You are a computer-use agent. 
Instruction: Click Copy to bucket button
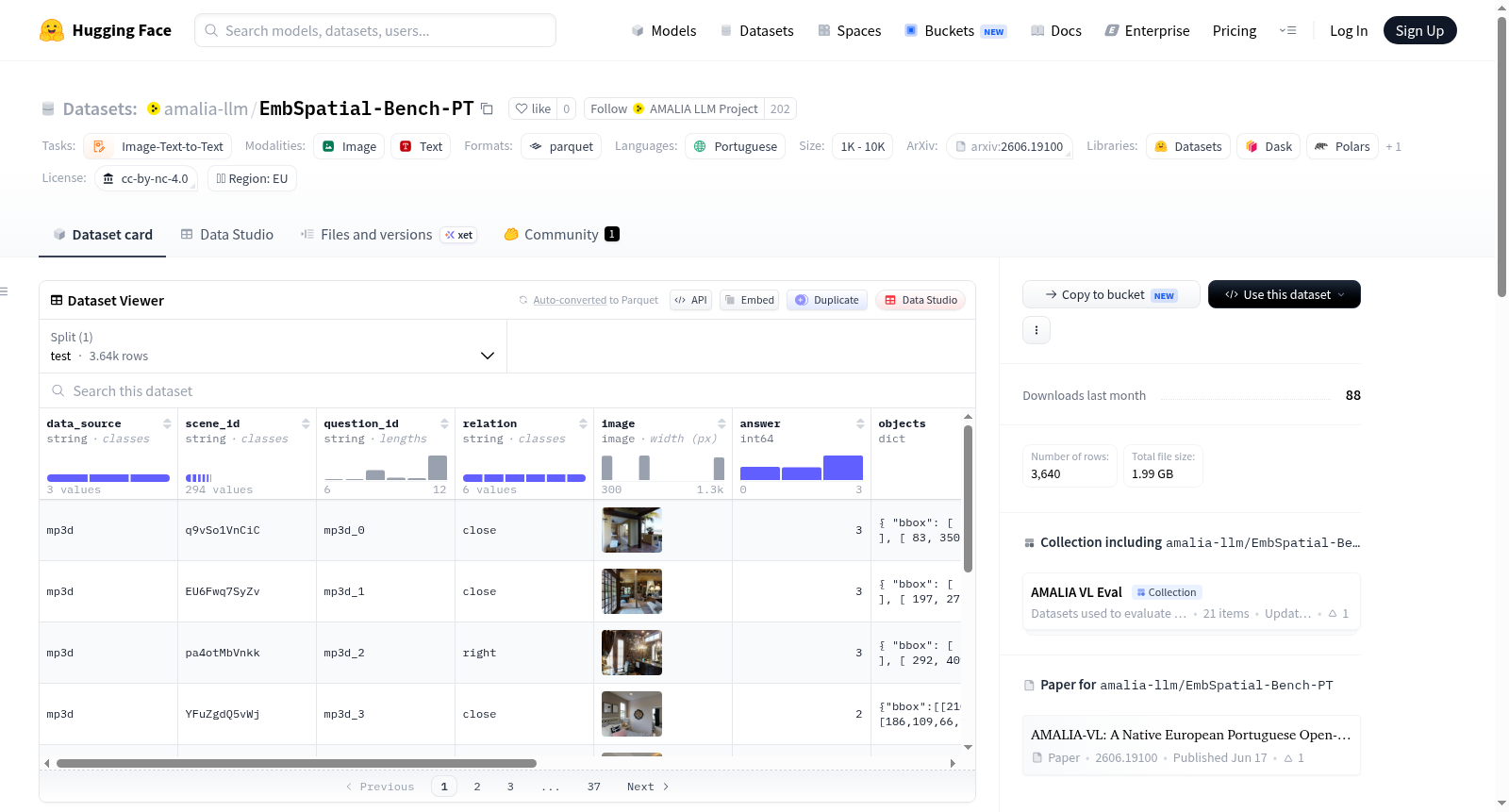(1111, 294)
